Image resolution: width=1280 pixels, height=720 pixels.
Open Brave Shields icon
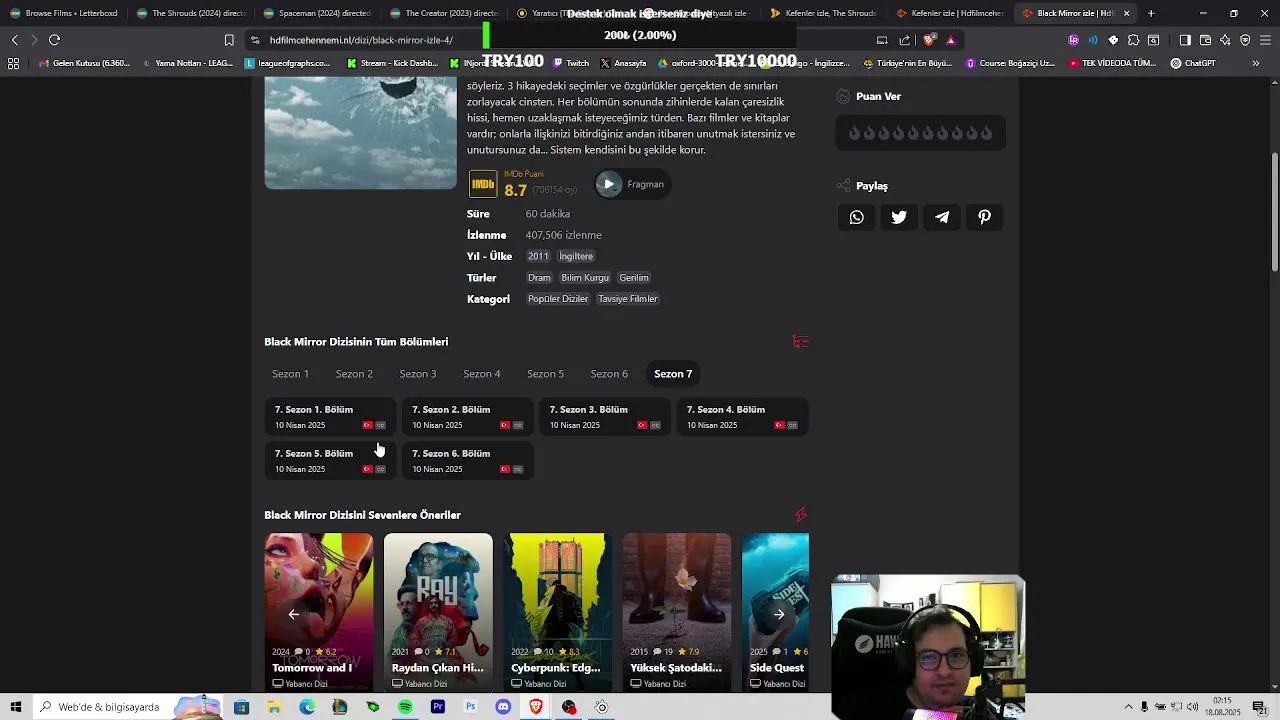tap(930, 40)
